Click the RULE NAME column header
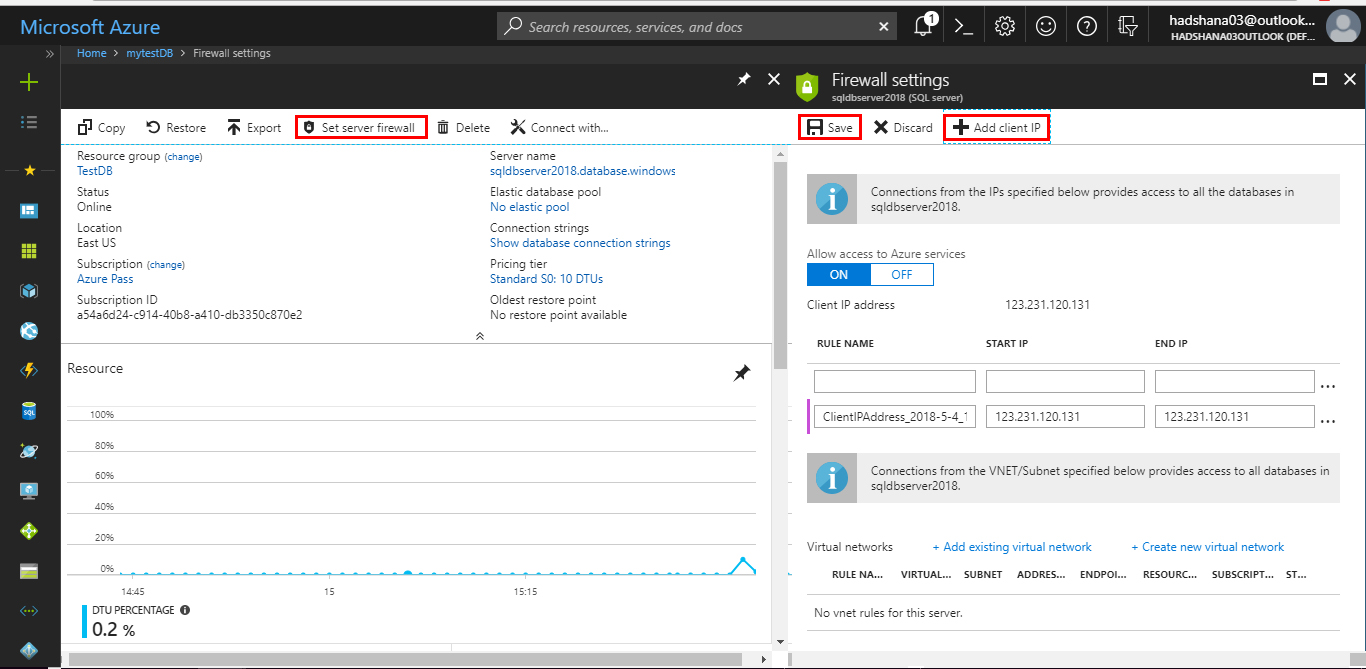Screen dimensions: 1366x669 coord(845,343)
